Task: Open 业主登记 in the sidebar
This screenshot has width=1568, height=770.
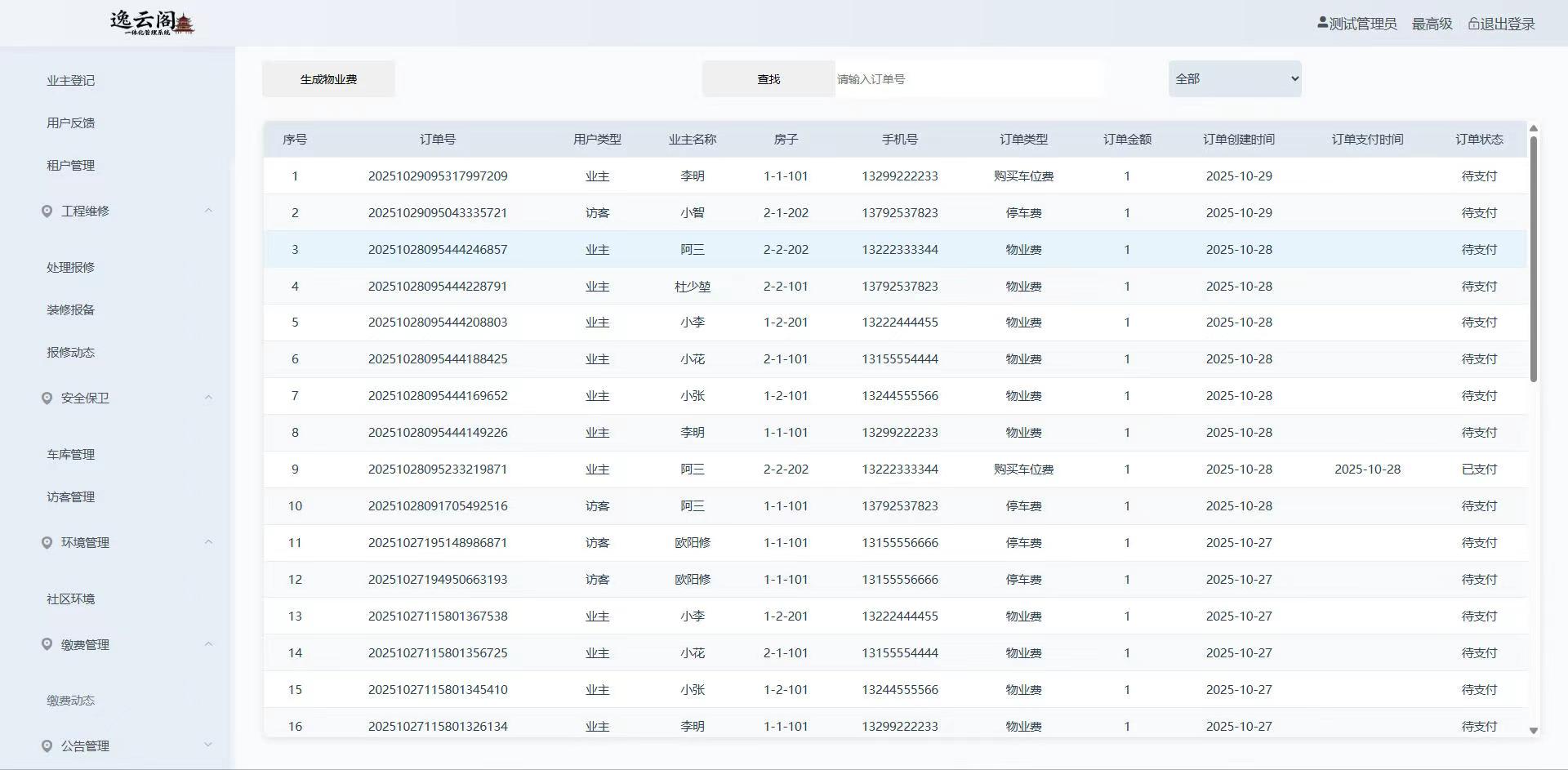Action: click(71, 81)
